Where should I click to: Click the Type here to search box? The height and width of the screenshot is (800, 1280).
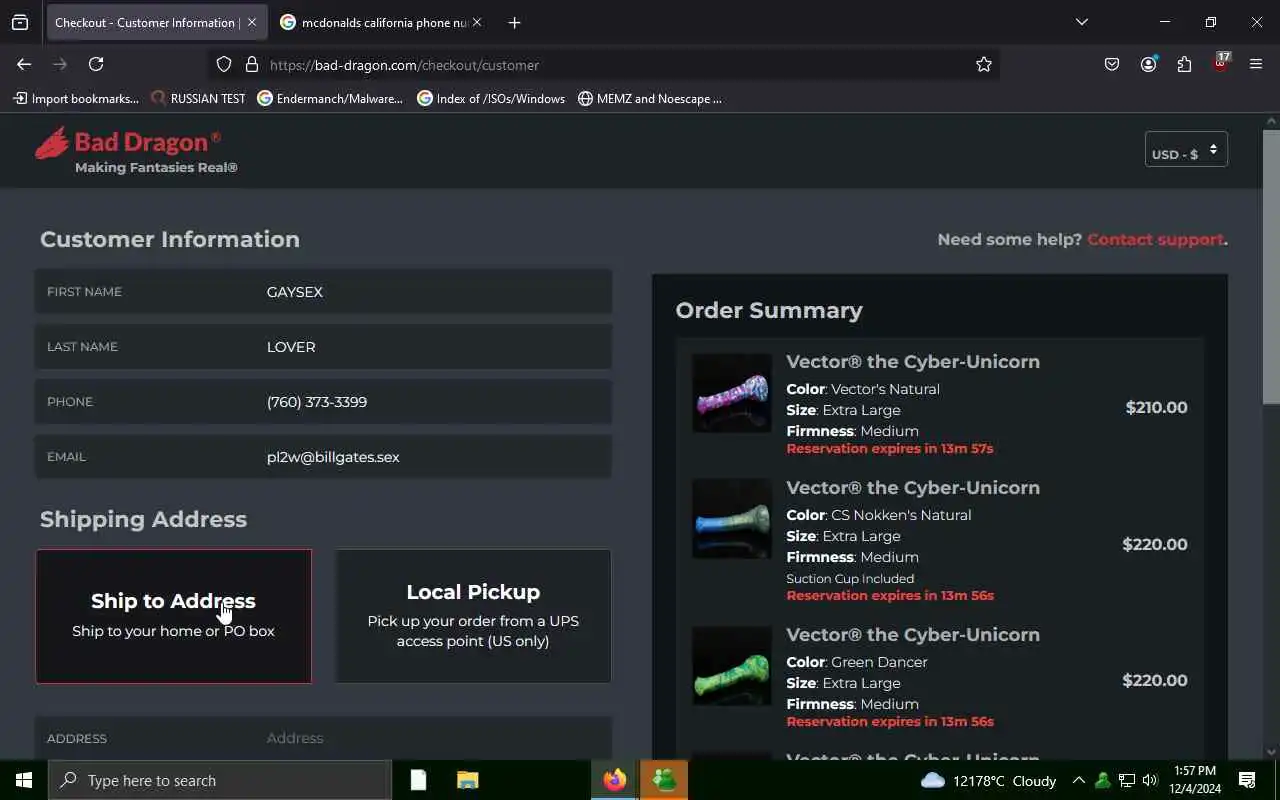(x=220, y=780)
